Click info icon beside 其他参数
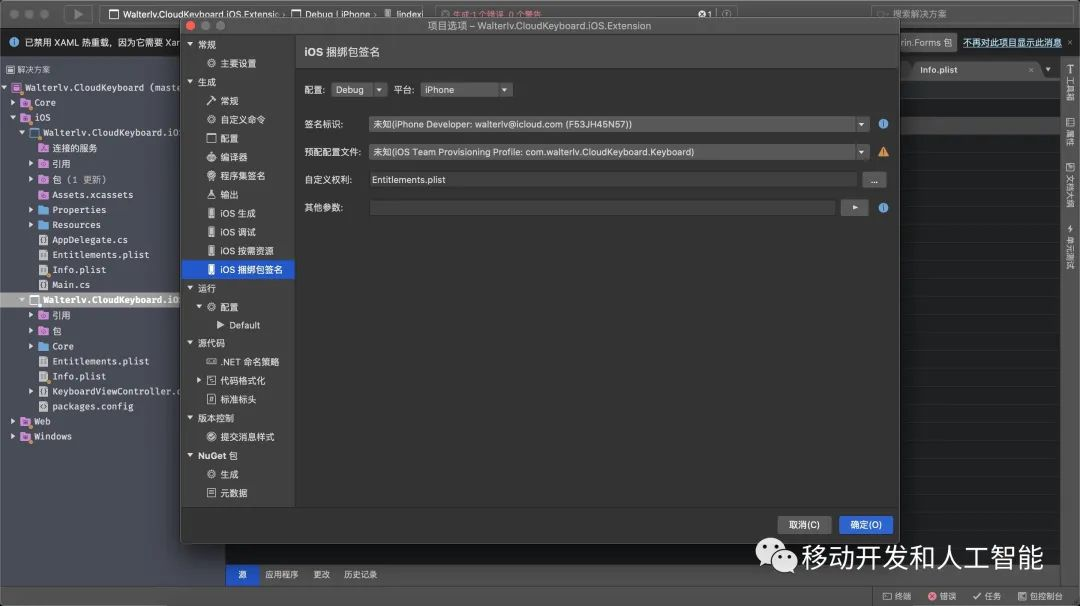The width and height of the screenshot is (1080, 606). click(x=883, y=207)
